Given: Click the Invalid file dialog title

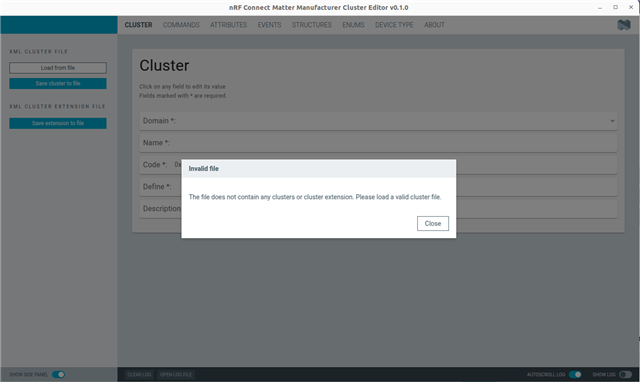Looking at the screenshot, I should click(204, 169).
